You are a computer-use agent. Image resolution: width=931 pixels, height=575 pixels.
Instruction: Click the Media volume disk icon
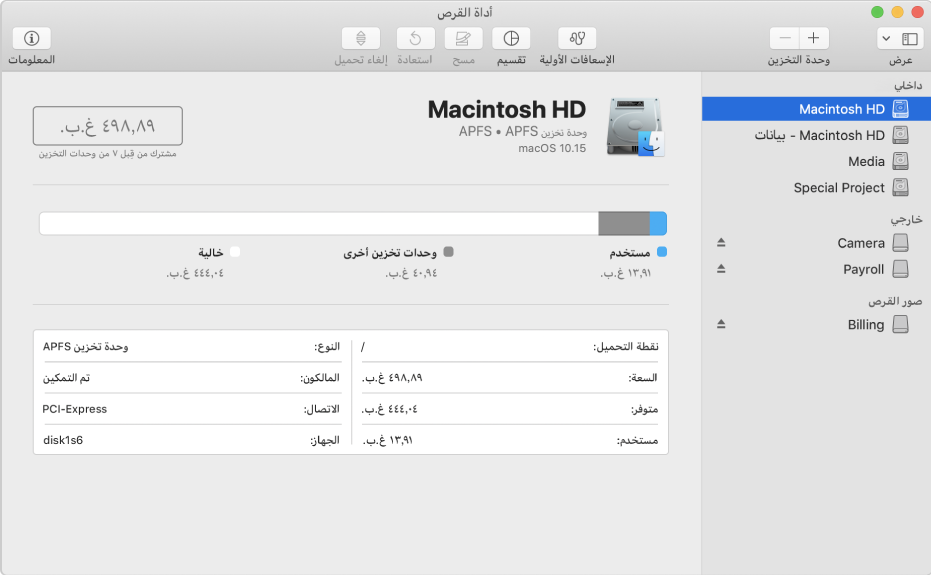coord(901,160)
